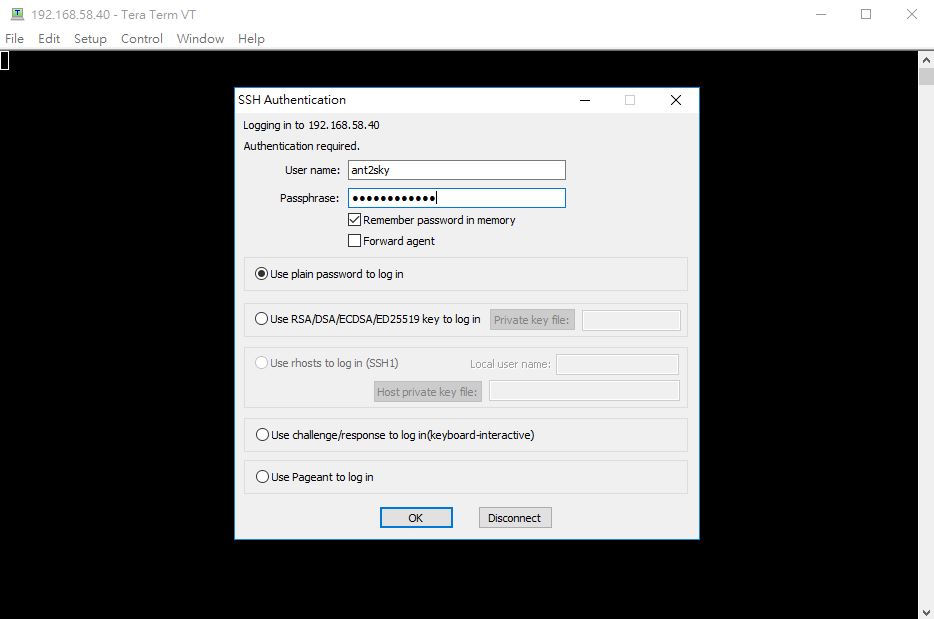Open the Setup menu

click(90, 39)
